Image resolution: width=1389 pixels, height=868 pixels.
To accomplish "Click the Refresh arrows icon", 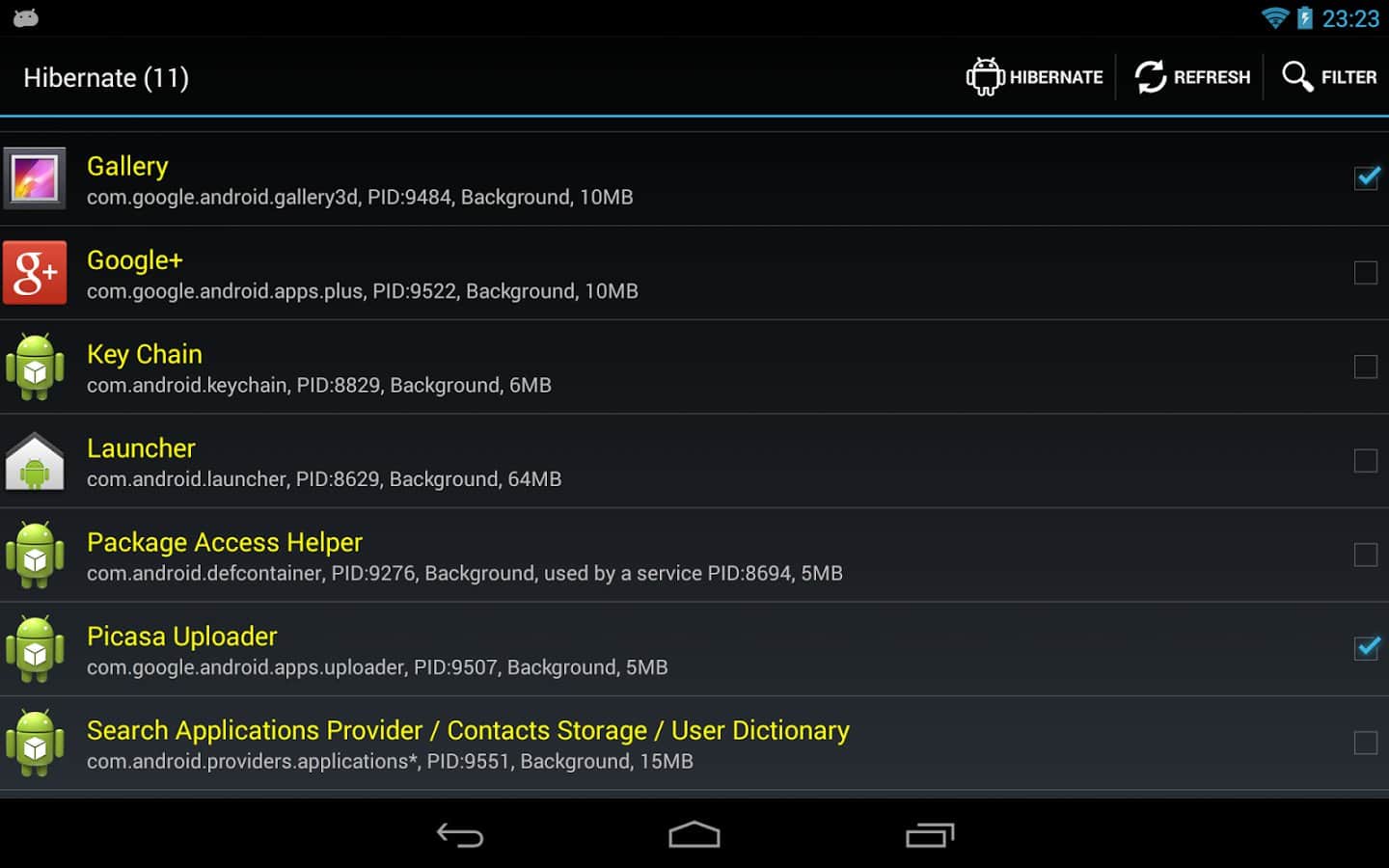I will coord(1150,77).
